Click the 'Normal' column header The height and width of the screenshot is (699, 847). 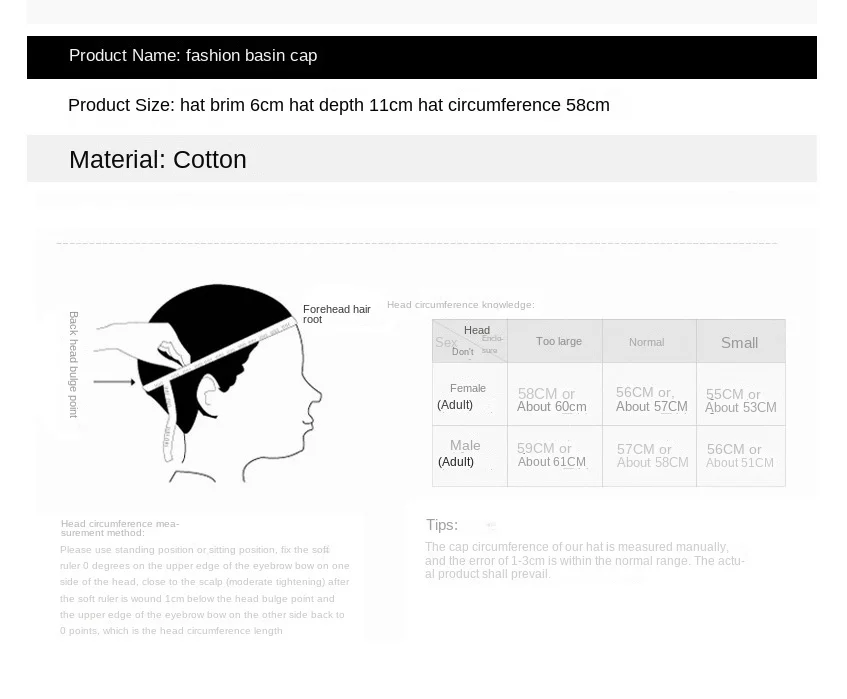[x=647, y=342]
